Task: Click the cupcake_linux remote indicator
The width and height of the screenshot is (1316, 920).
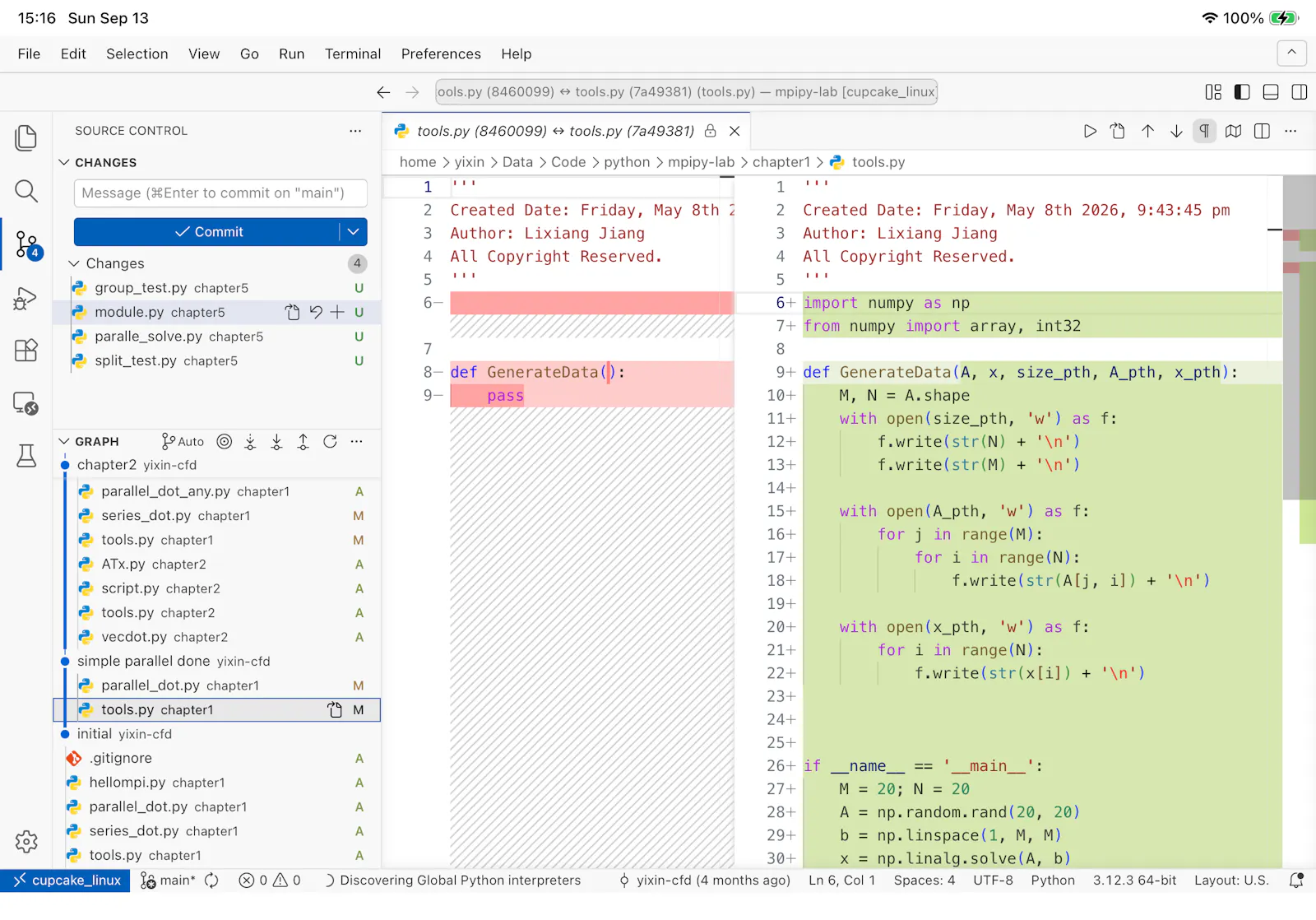Action: (x=66, y=881)
